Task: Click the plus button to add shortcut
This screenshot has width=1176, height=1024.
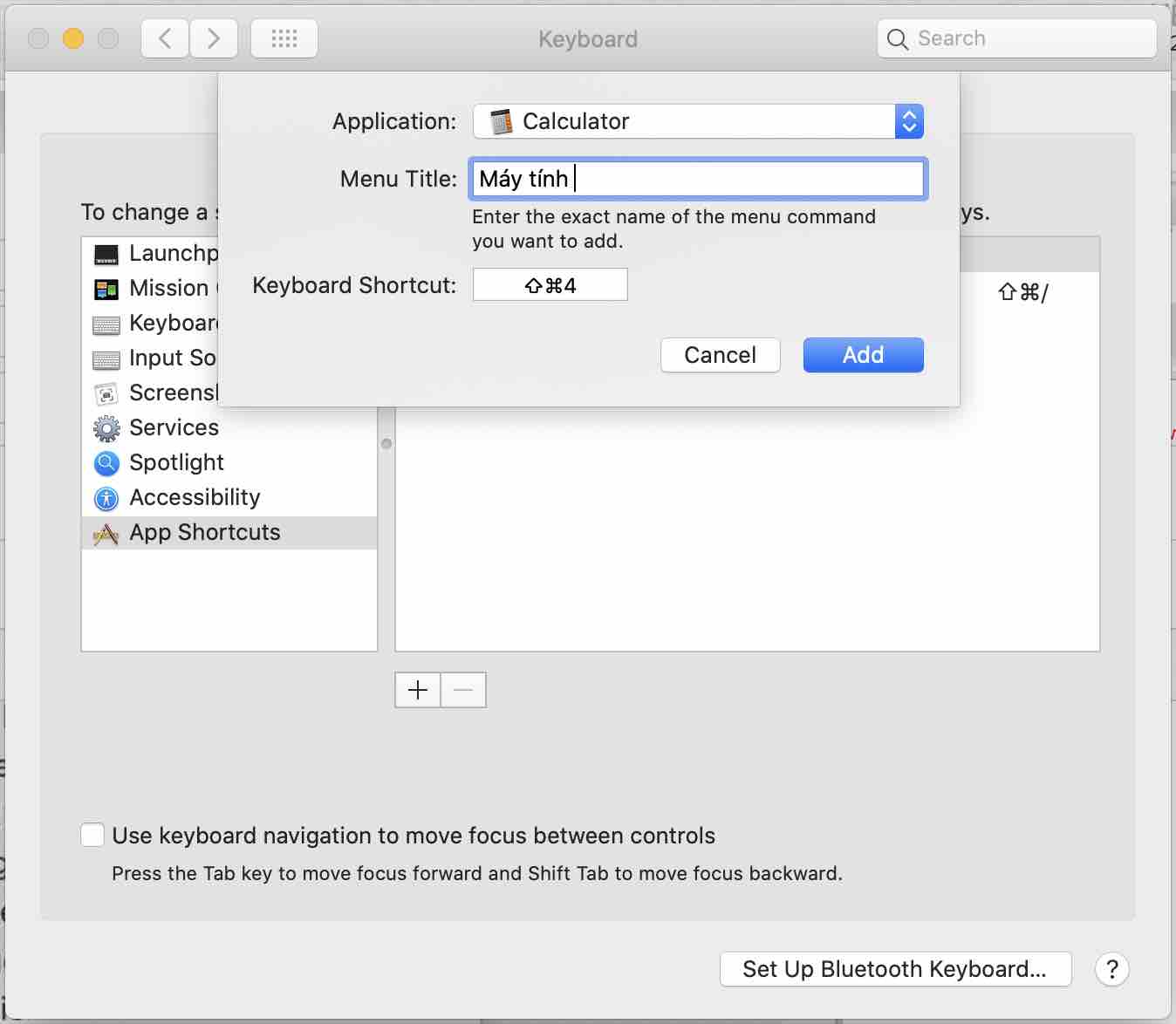Action: pos(418,690)
